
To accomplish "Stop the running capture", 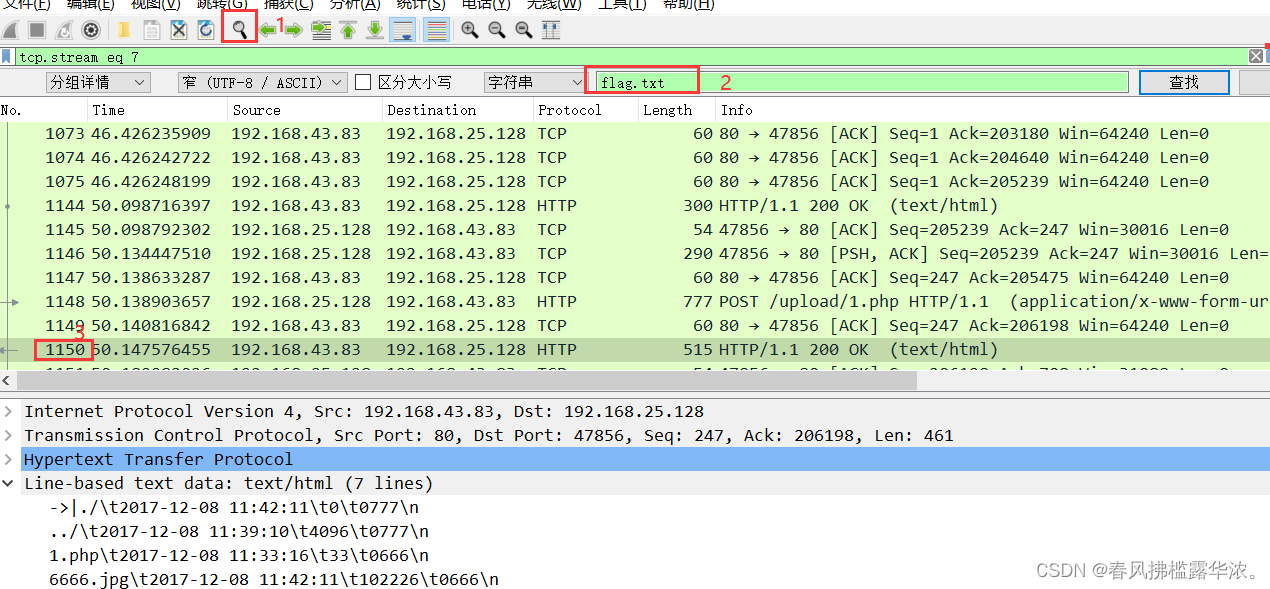I will (x=37, y=30).
